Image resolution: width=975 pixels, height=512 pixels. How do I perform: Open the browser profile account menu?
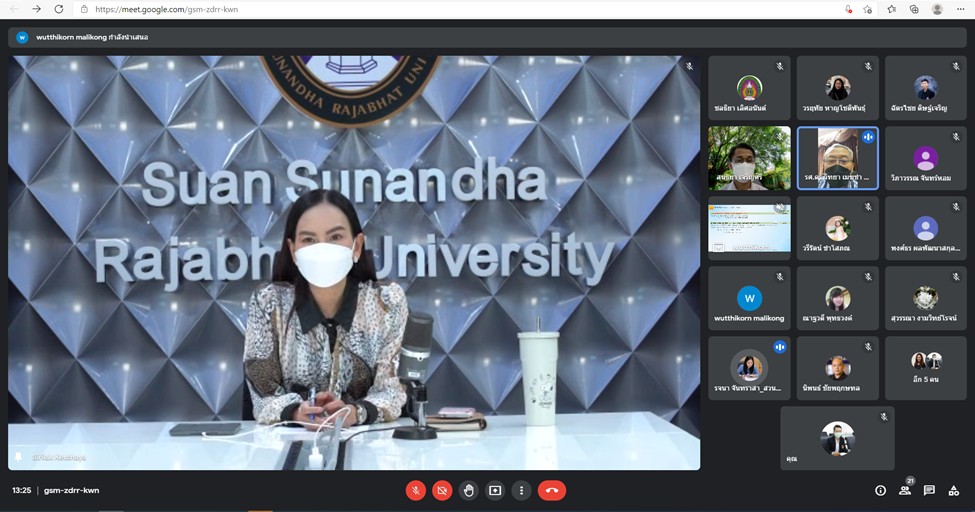click(x=937, y=9)
